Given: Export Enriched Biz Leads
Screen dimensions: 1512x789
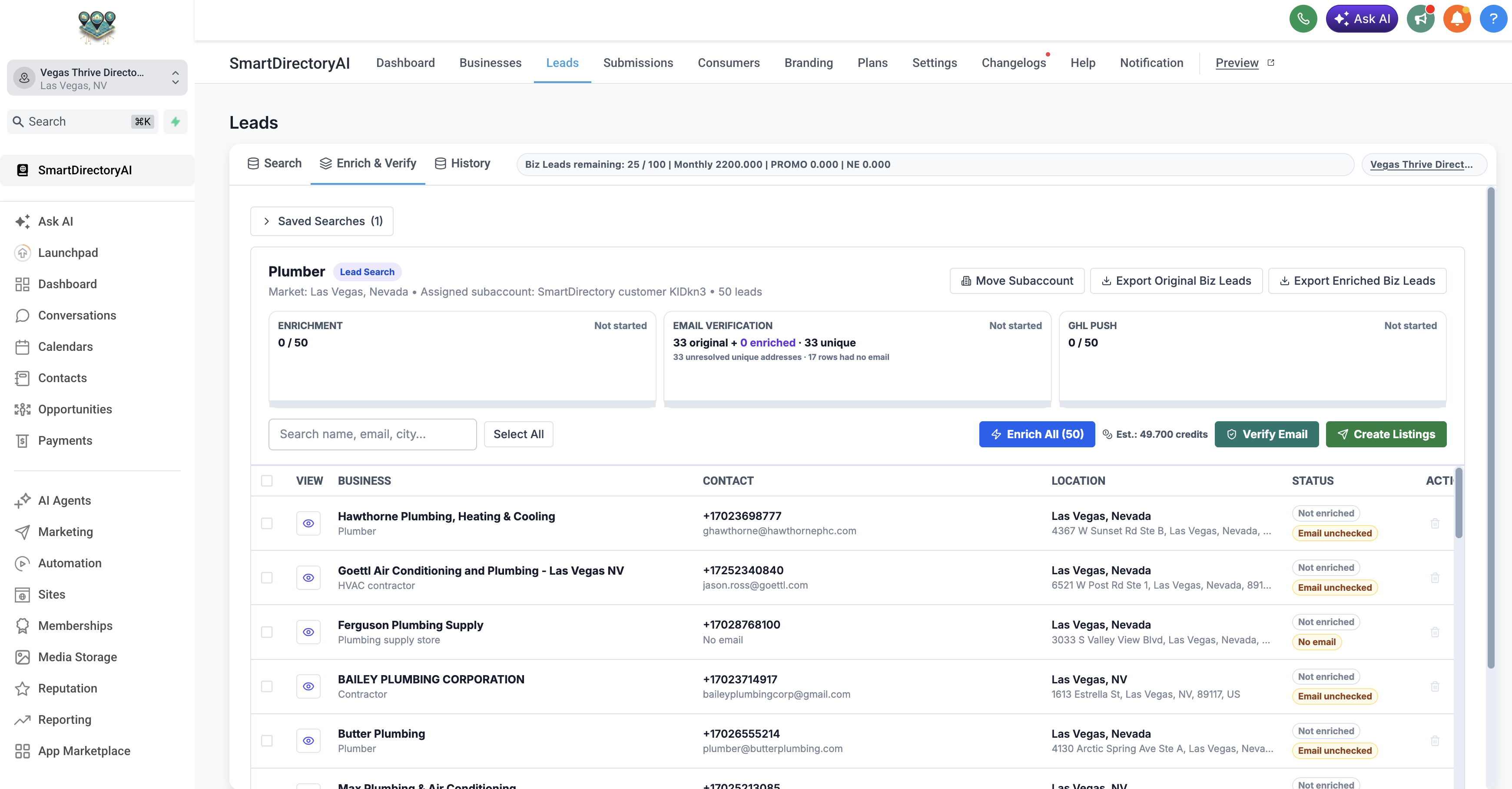Looking at the screenshot, I should point(1357,281).
